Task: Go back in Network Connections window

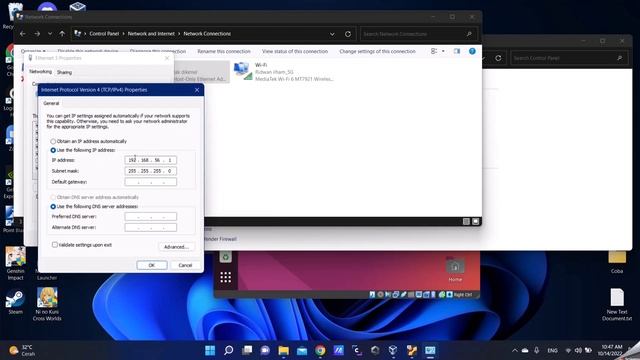Action: 23,34
